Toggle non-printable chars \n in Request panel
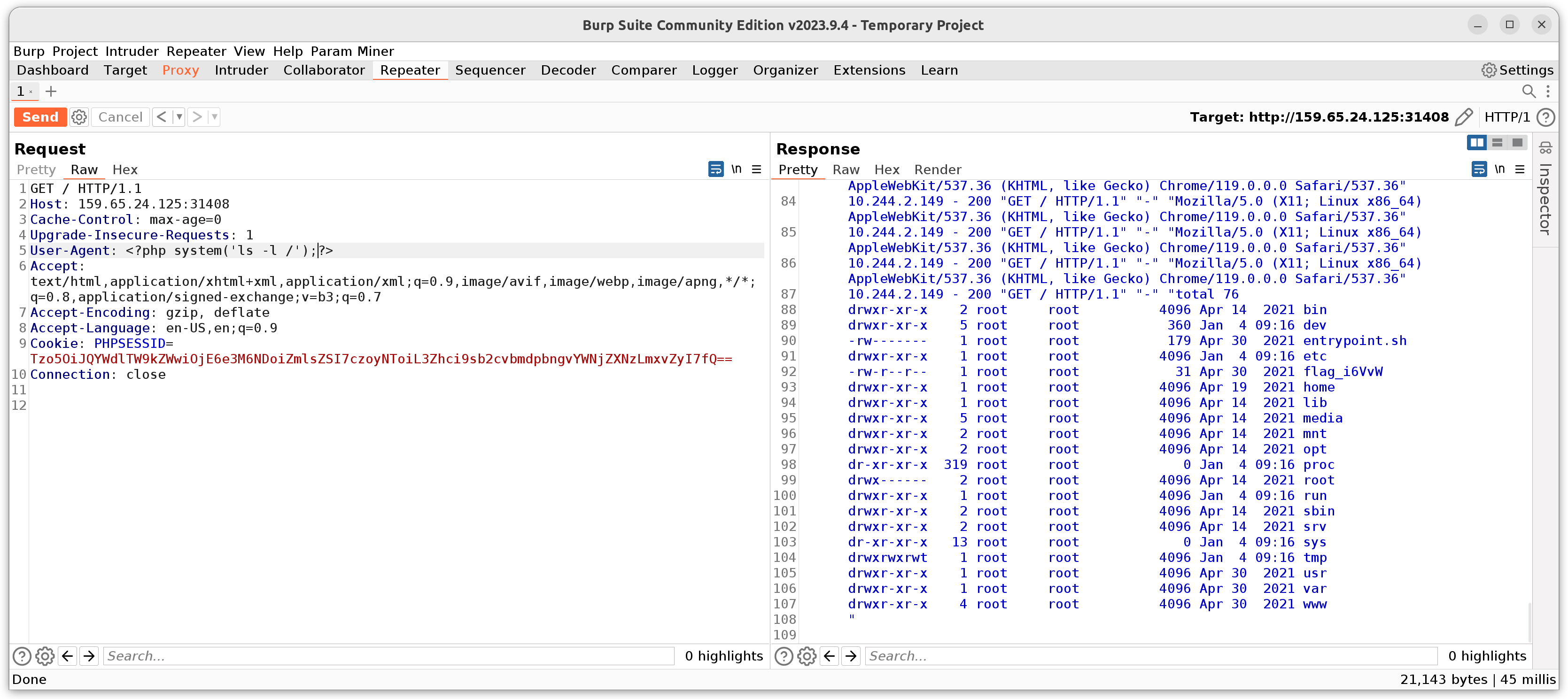 (737, 169)
